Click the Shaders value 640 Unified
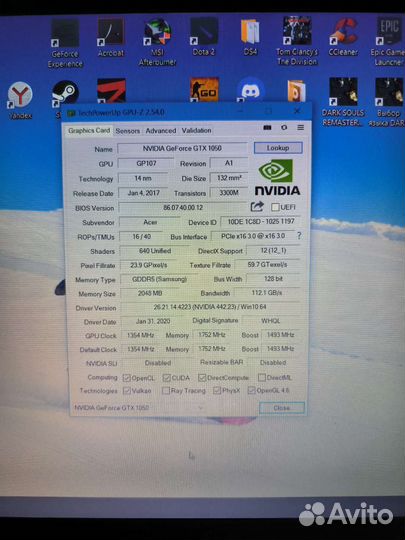The image size is (405, 540). click(x=155, y=251)
